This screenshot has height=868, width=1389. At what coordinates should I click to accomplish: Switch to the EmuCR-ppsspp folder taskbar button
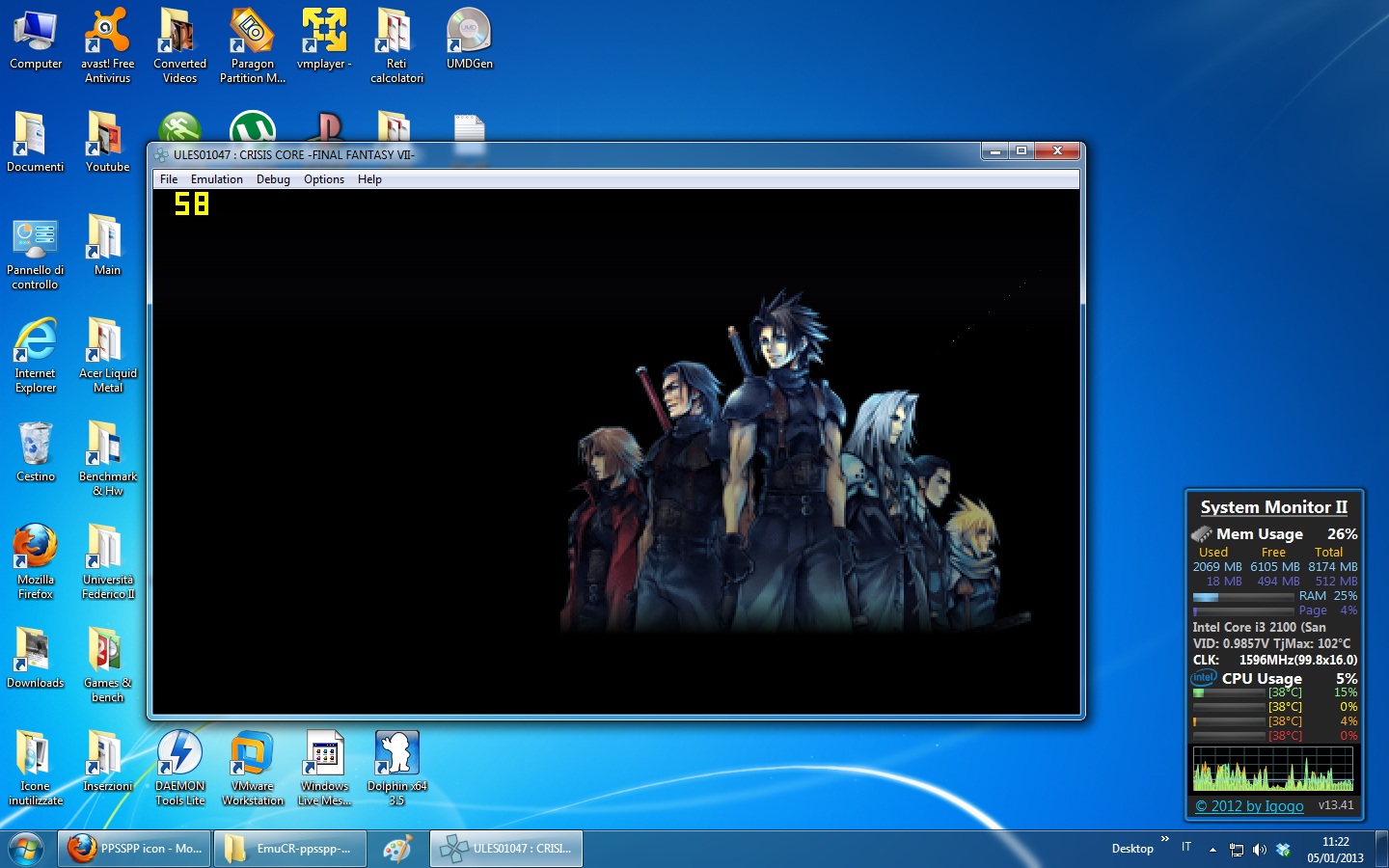[289, 849]
